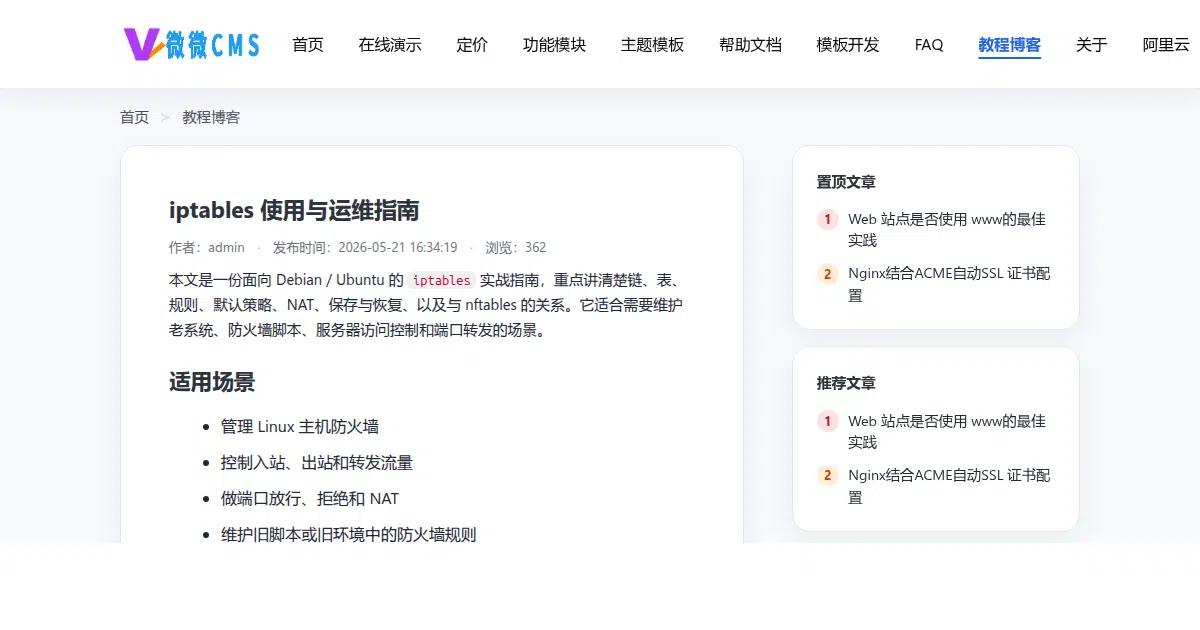
Task: Click 阿里云 in the top navigation
Action: pos(1166,45)
